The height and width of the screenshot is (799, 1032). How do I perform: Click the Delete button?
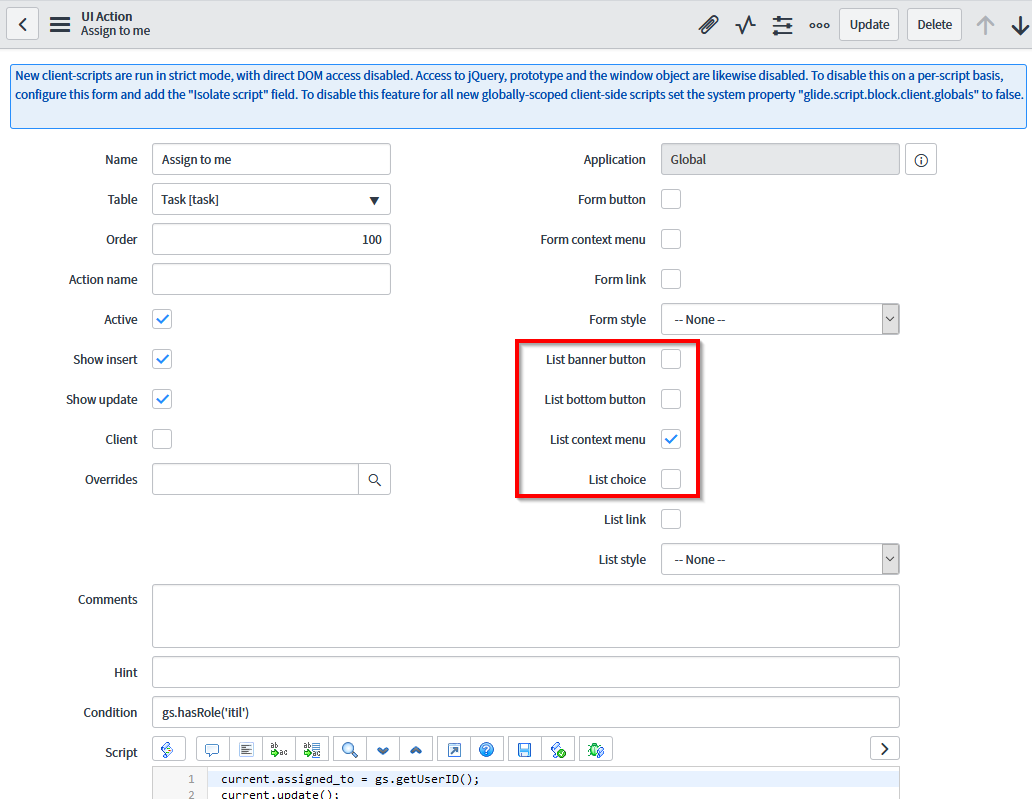pyautogui.click(x=935, y=25)
